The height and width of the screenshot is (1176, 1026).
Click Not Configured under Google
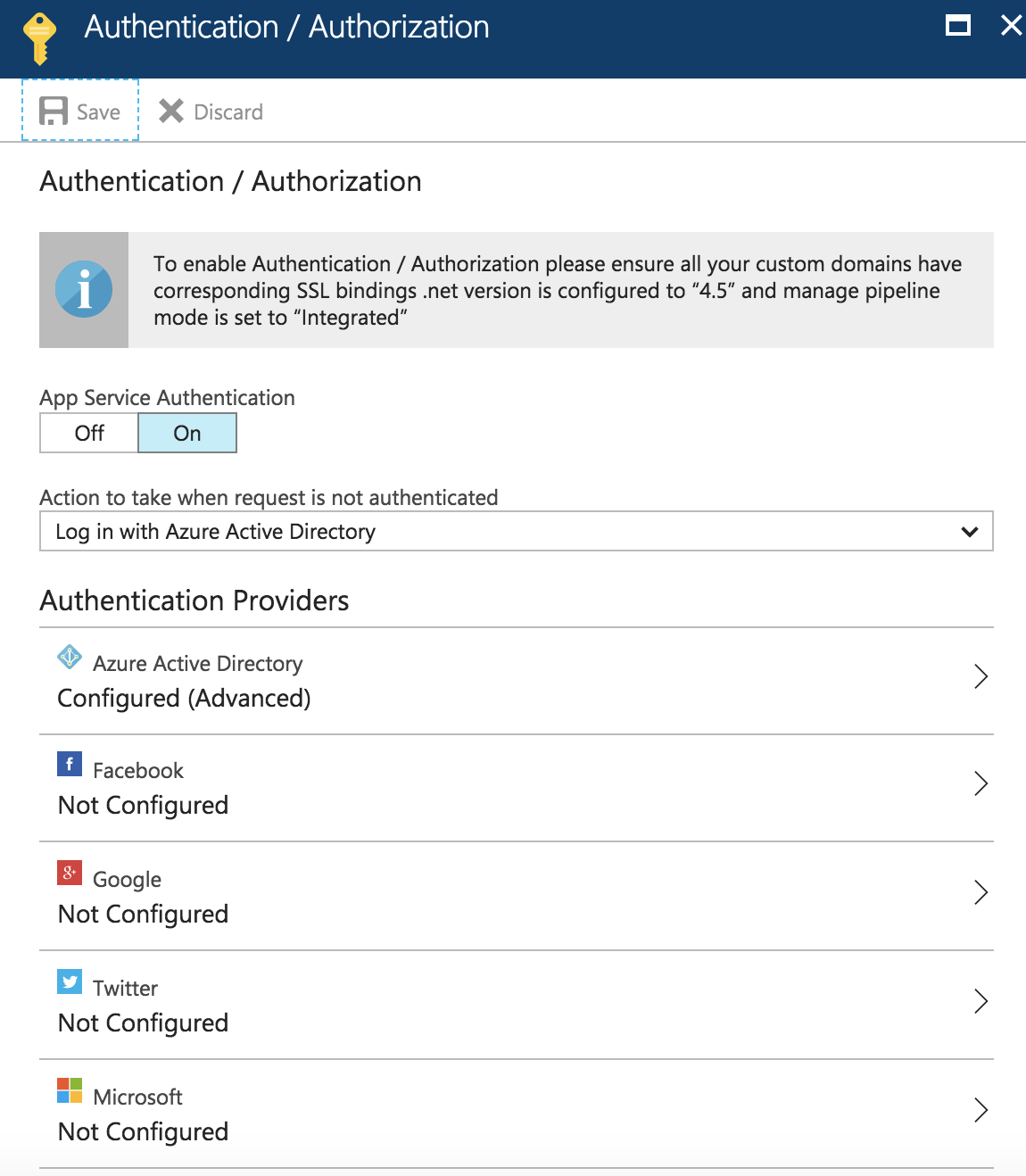(143, 915)
